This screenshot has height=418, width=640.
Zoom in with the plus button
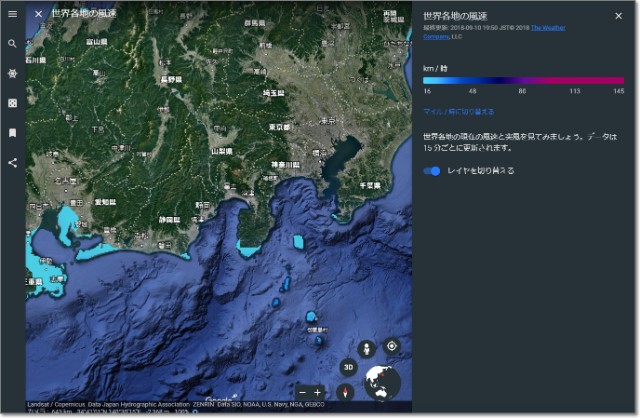tap(318, 391)
